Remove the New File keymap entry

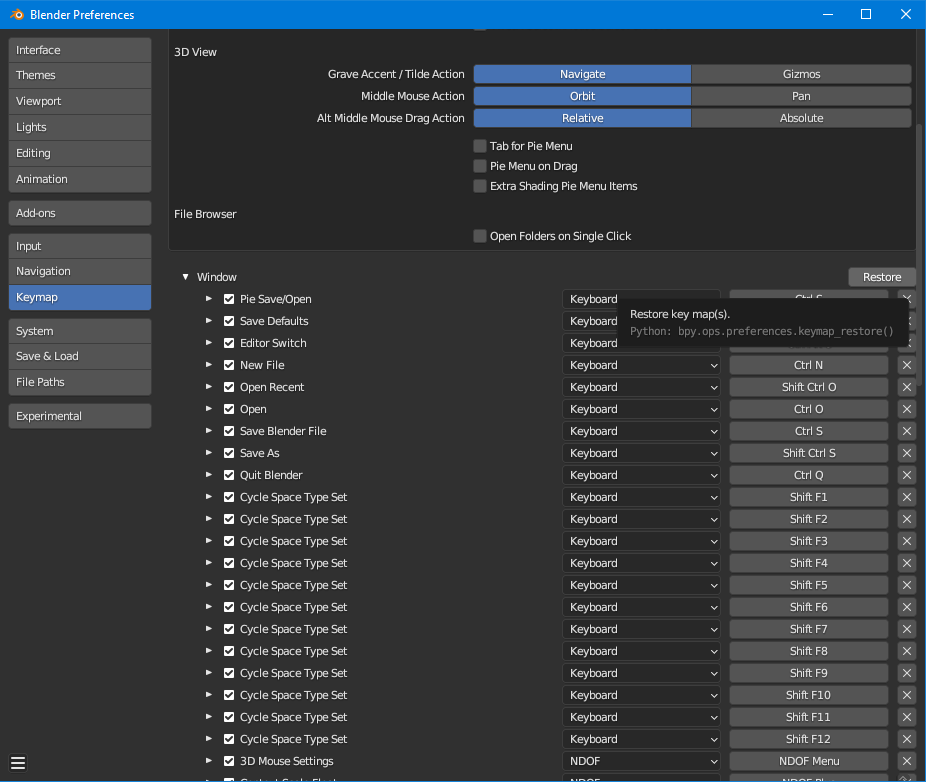click(x=907, y=365)
